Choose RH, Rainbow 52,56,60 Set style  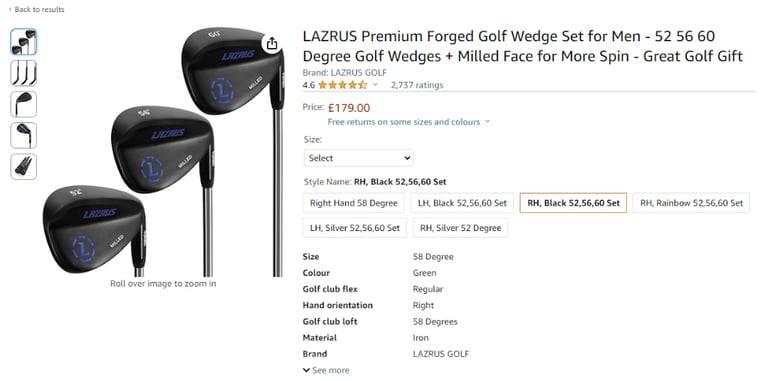[691, 203]
